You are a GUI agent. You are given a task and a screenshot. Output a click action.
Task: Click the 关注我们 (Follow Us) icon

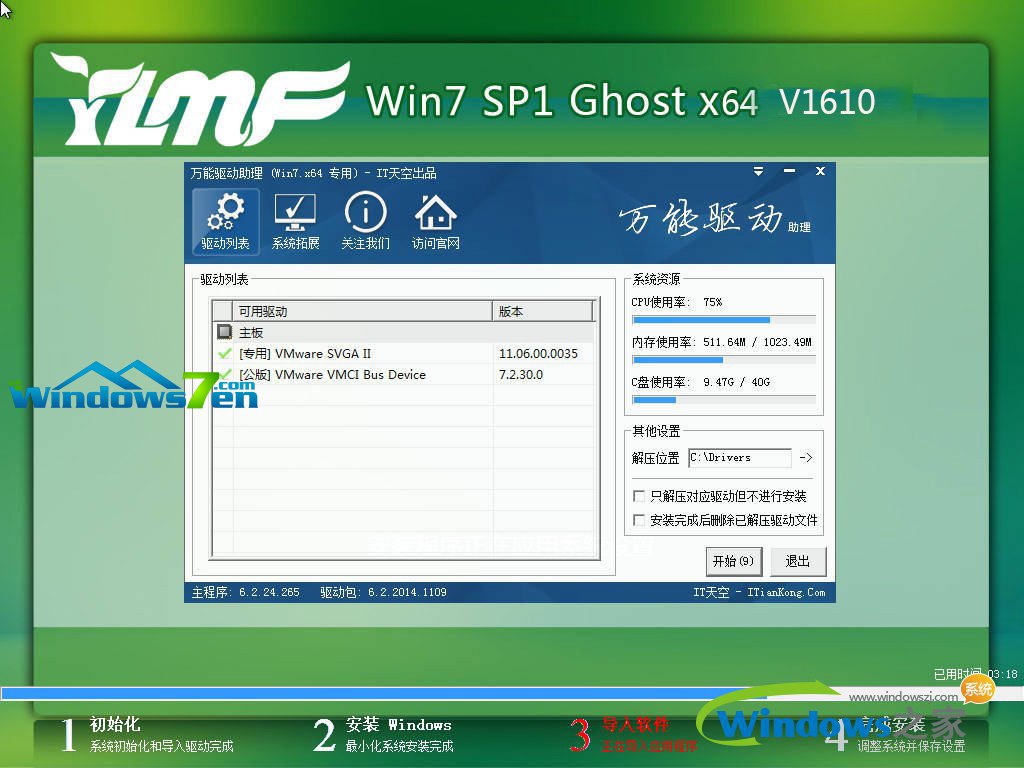pyautogui.click(x=365, y=221)
